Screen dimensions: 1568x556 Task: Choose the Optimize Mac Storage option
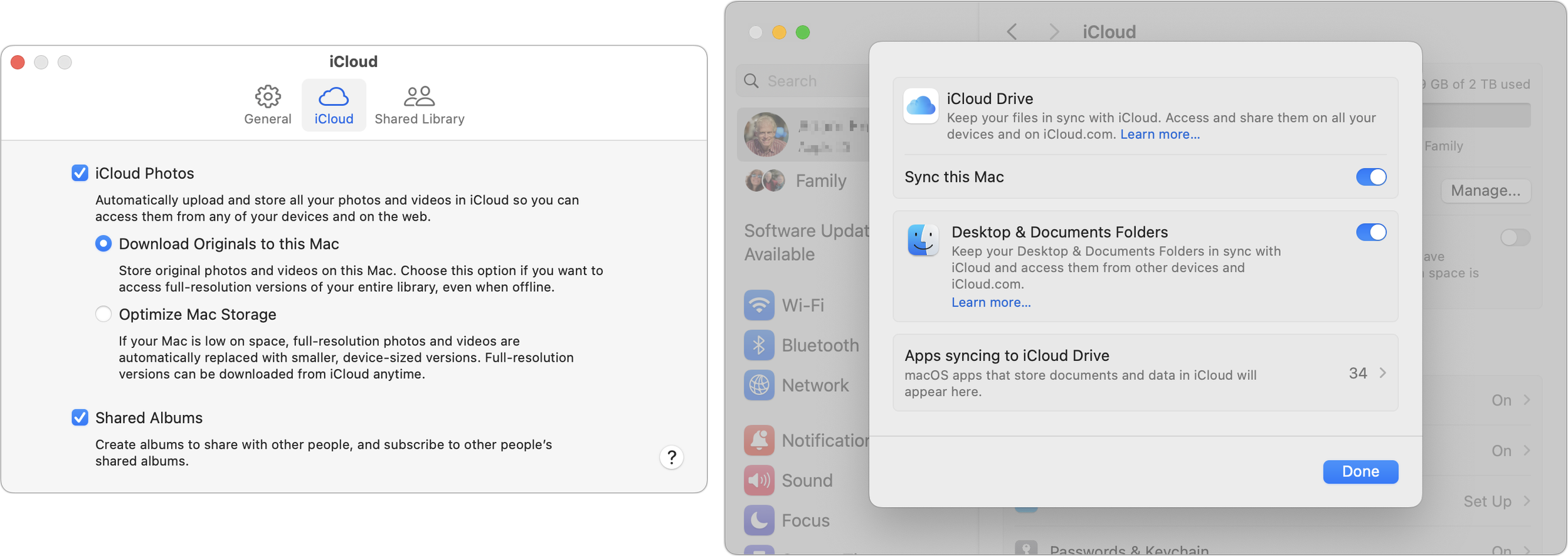coord(103,314)
